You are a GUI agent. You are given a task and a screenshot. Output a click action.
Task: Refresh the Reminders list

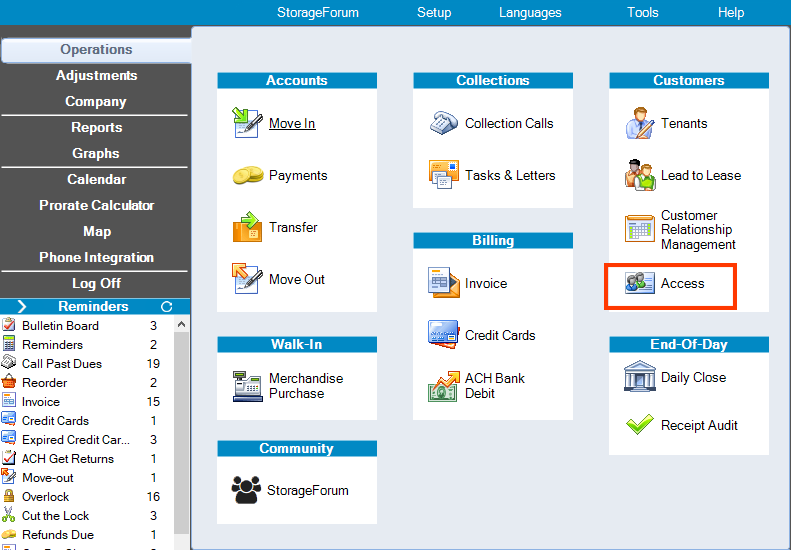click(x=166, y=306)
